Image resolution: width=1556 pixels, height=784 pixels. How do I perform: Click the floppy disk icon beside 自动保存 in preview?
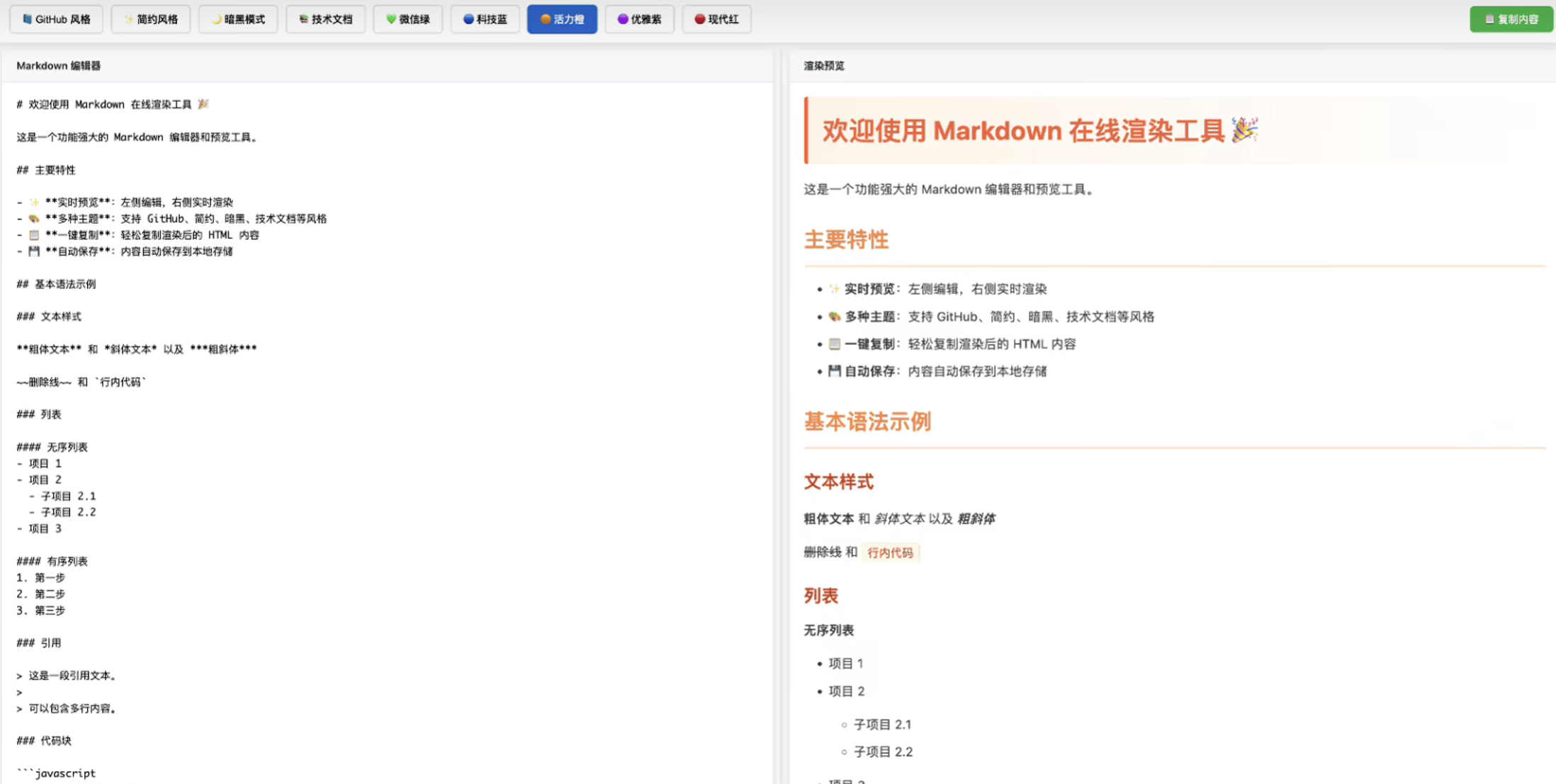(x=834, y=371)
